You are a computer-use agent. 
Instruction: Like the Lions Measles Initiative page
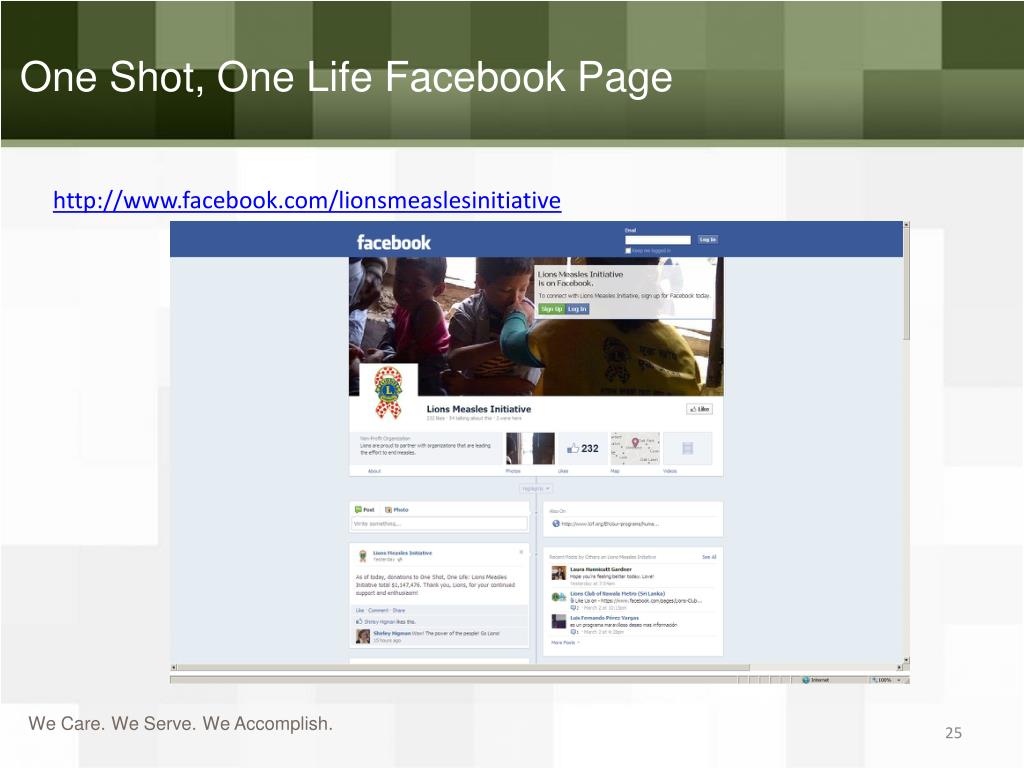coord(699,409)
